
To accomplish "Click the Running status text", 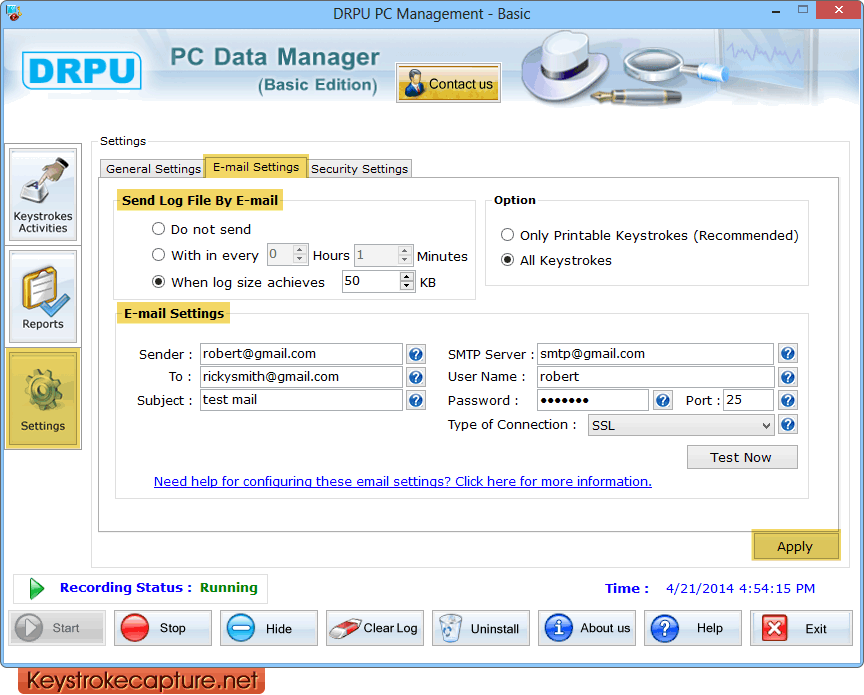I will tap(229, 588).
